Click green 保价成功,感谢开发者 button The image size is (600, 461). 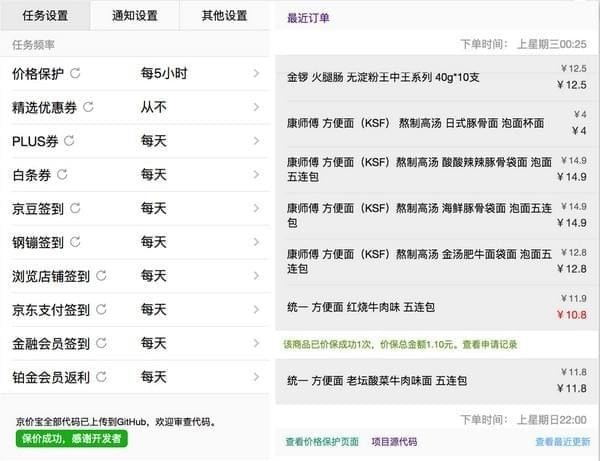tap(70, 439)
